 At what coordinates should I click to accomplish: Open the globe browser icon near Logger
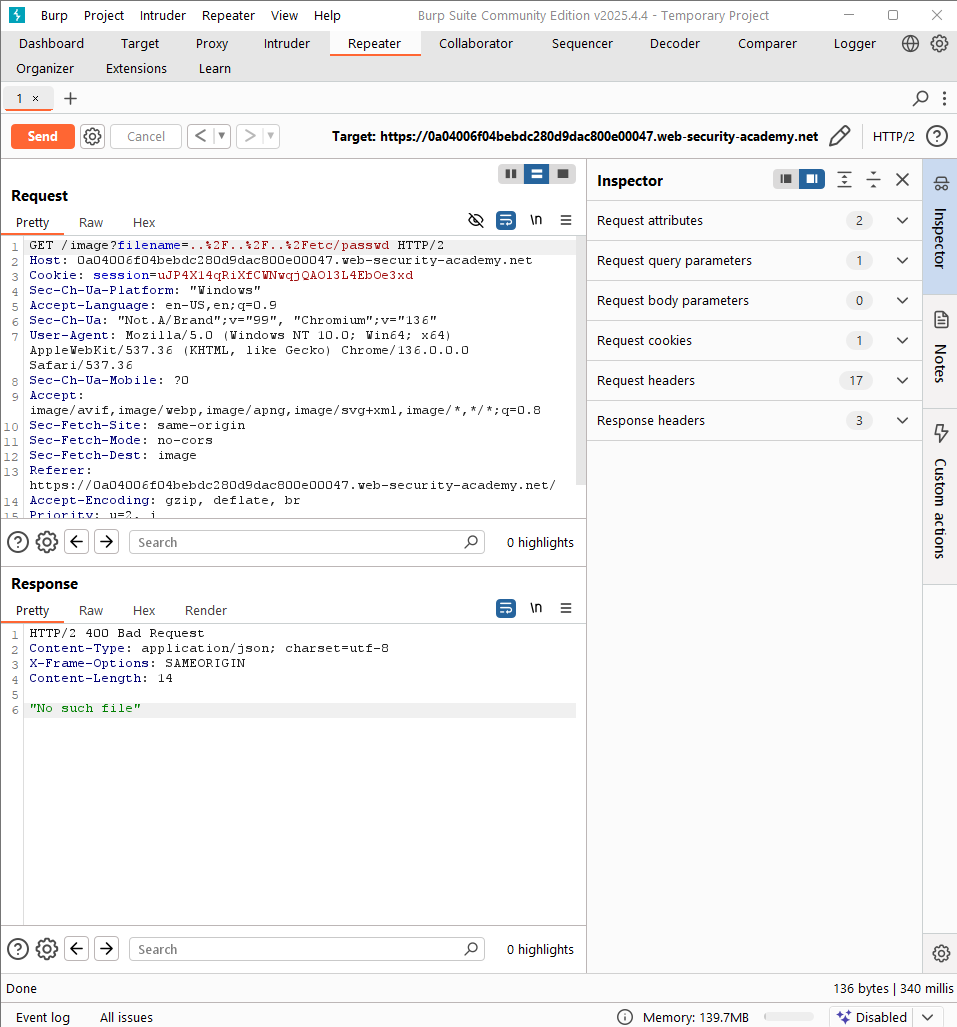(x=910, y=43)
